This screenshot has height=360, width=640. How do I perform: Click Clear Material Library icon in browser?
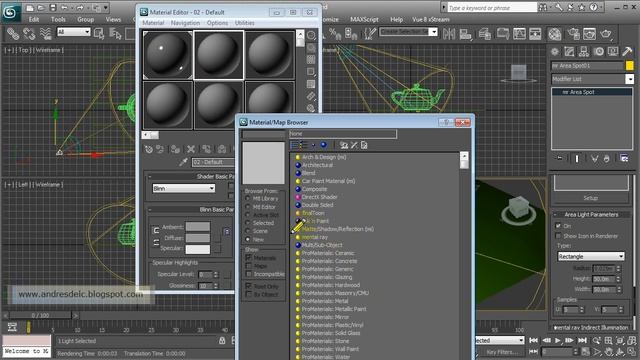coord(364,145)
